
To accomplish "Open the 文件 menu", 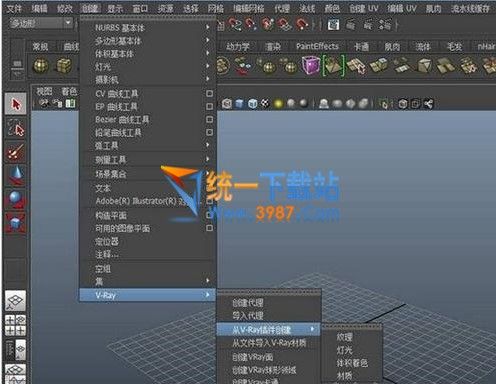I will pos(14,8).
